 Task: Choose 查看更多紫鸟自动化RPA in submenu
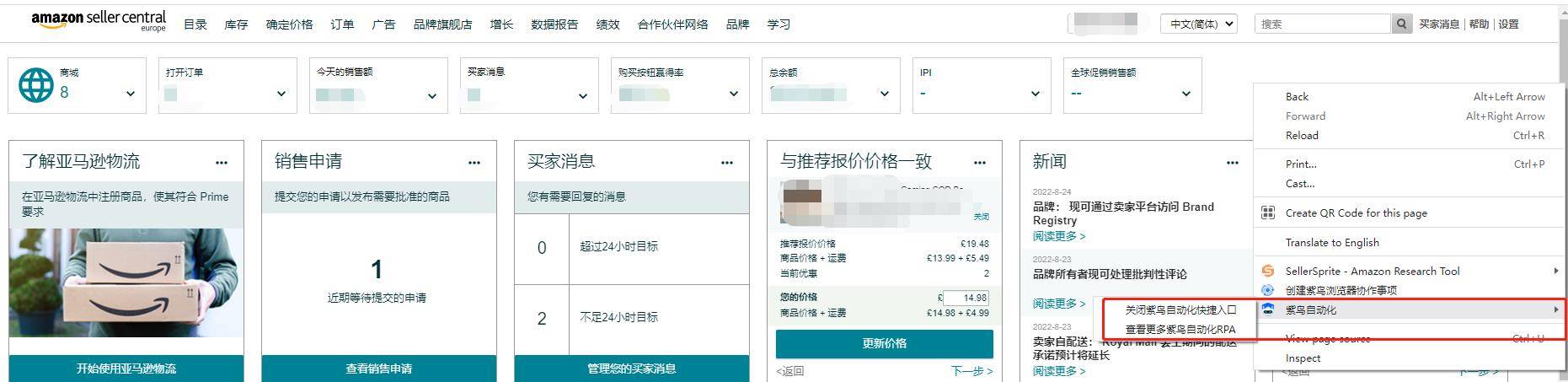click(x=1180, y=329)
